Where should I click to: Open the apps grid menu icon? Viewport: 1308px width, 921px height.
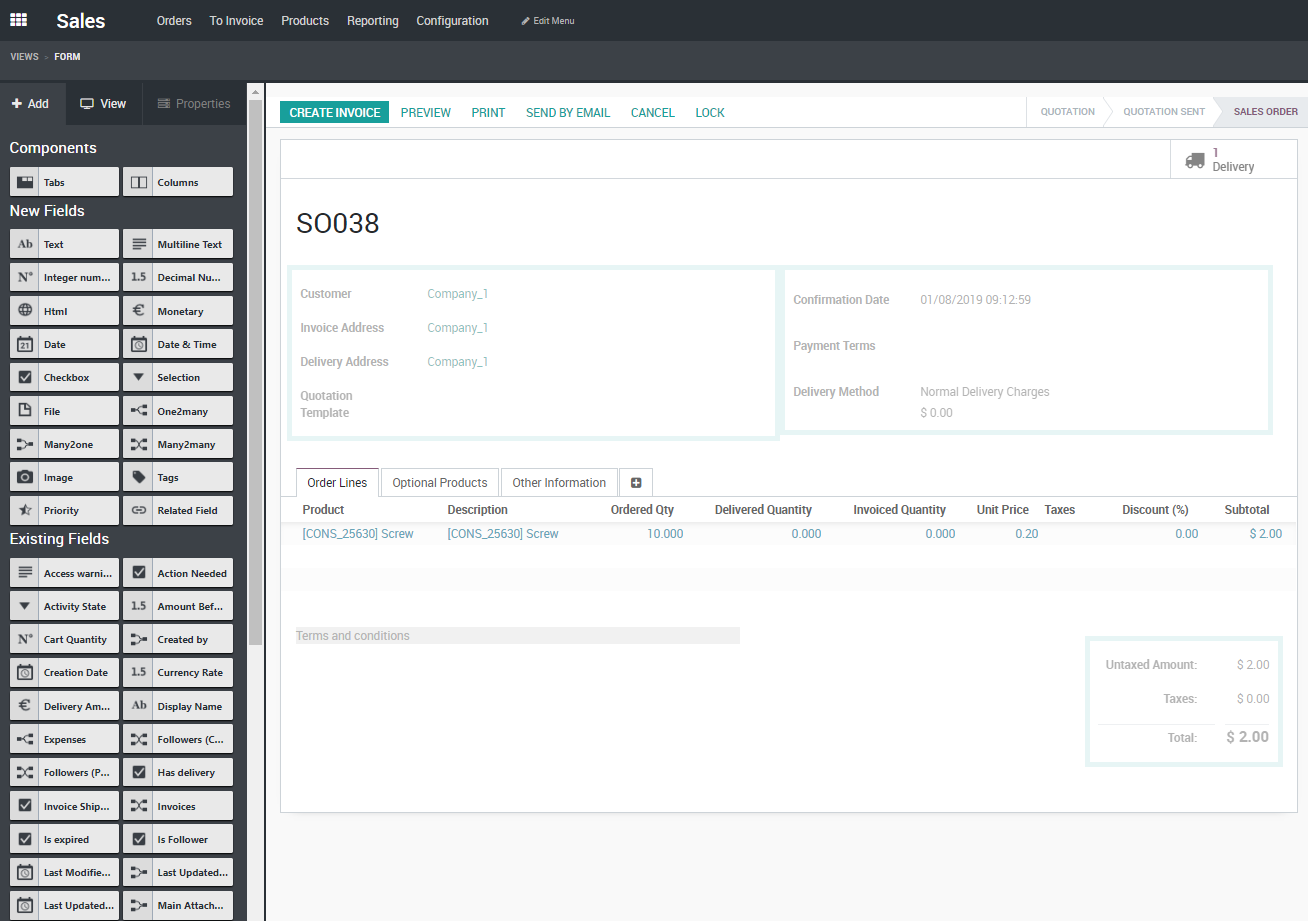tap(18, 20)
